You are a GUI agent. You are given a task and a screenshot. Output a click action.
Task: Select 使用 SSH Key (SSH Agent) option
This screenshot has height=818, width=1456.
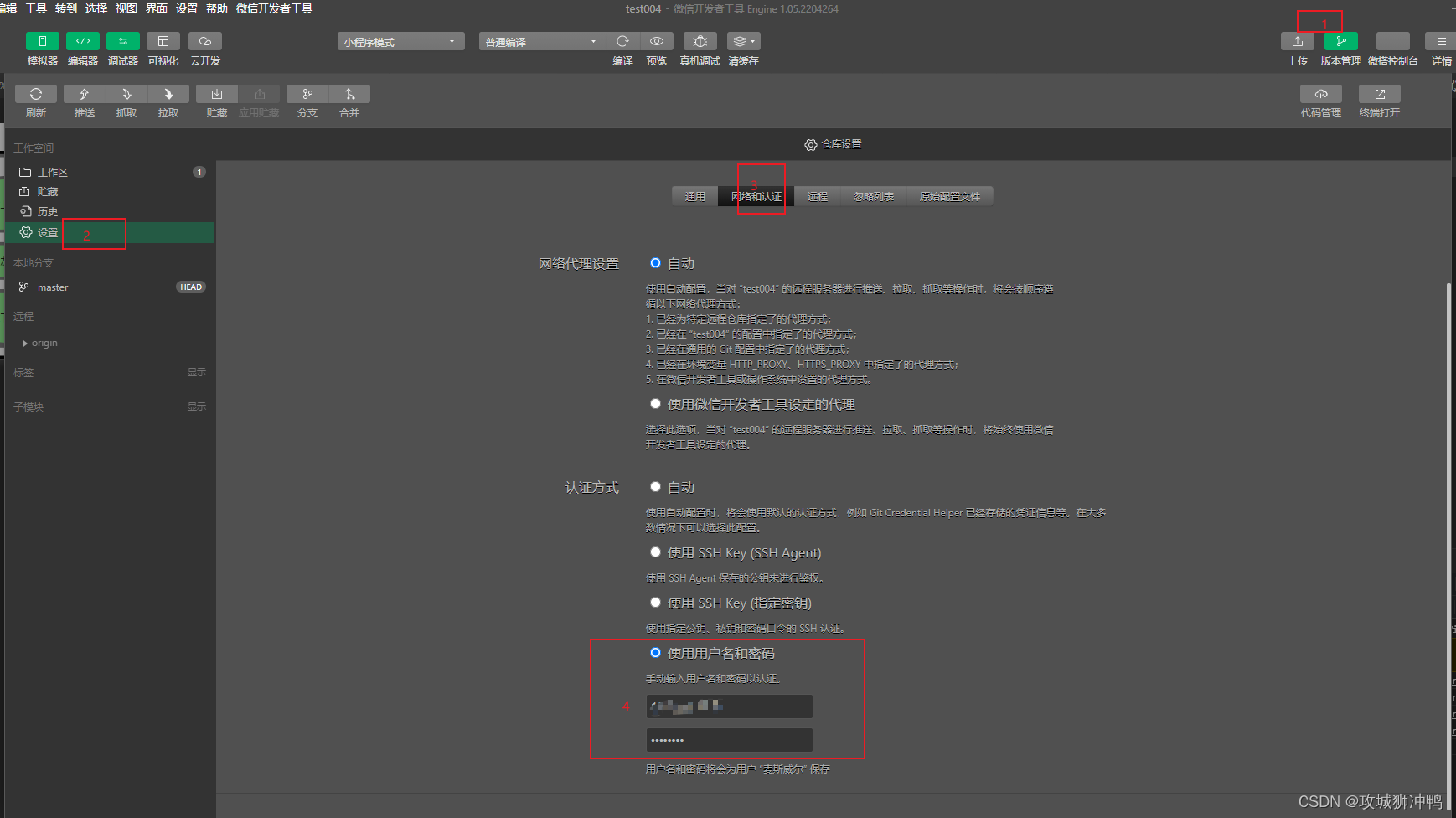pos(655,552)
